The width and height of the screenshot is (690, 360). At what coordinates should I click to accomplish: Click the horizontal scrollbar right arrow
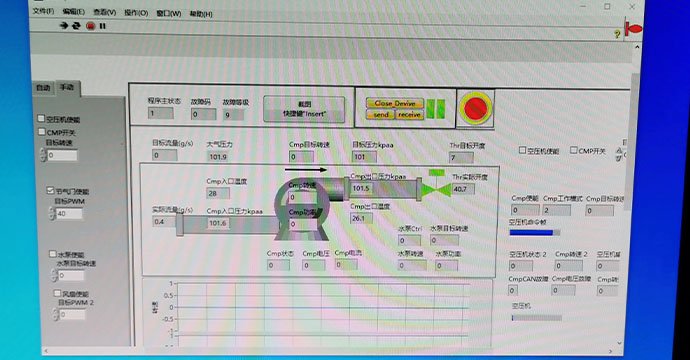pos(610,351)
